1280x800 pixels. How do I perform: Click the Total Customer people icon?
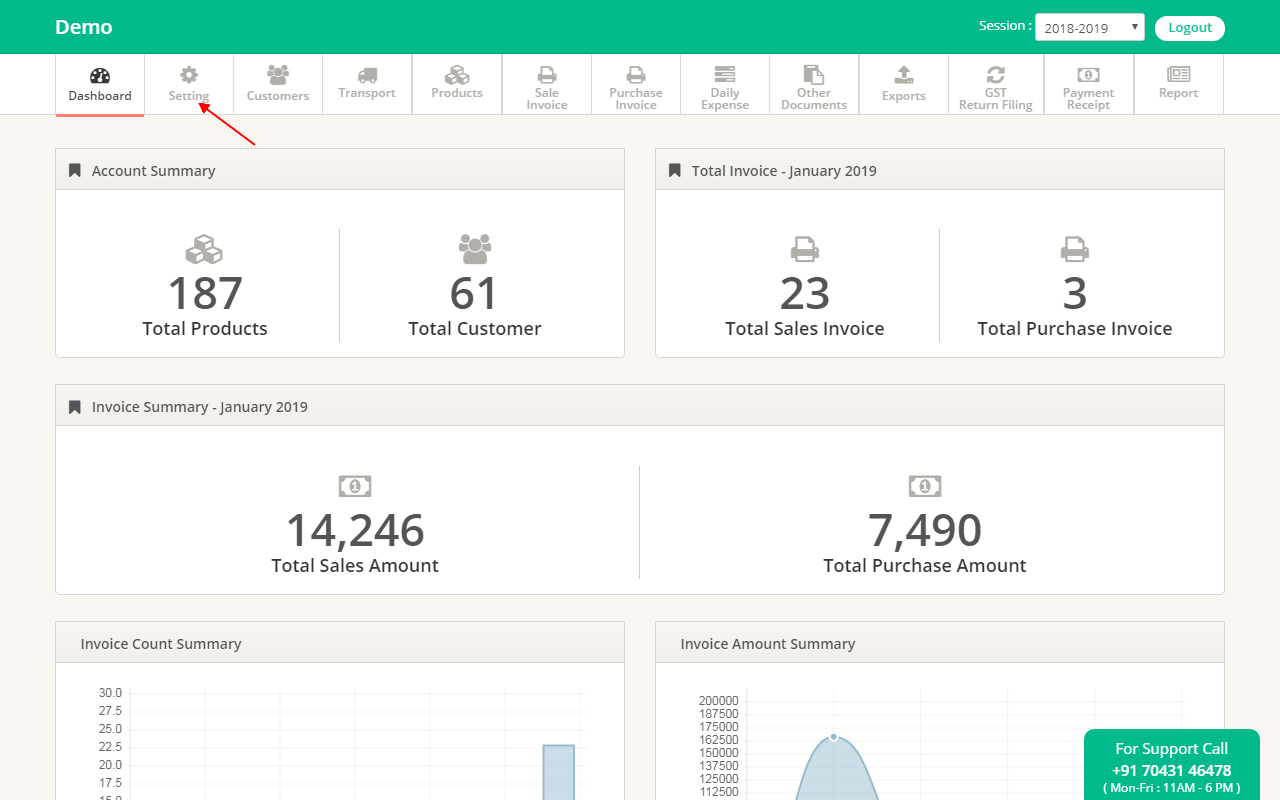click(x=475, y=249)
